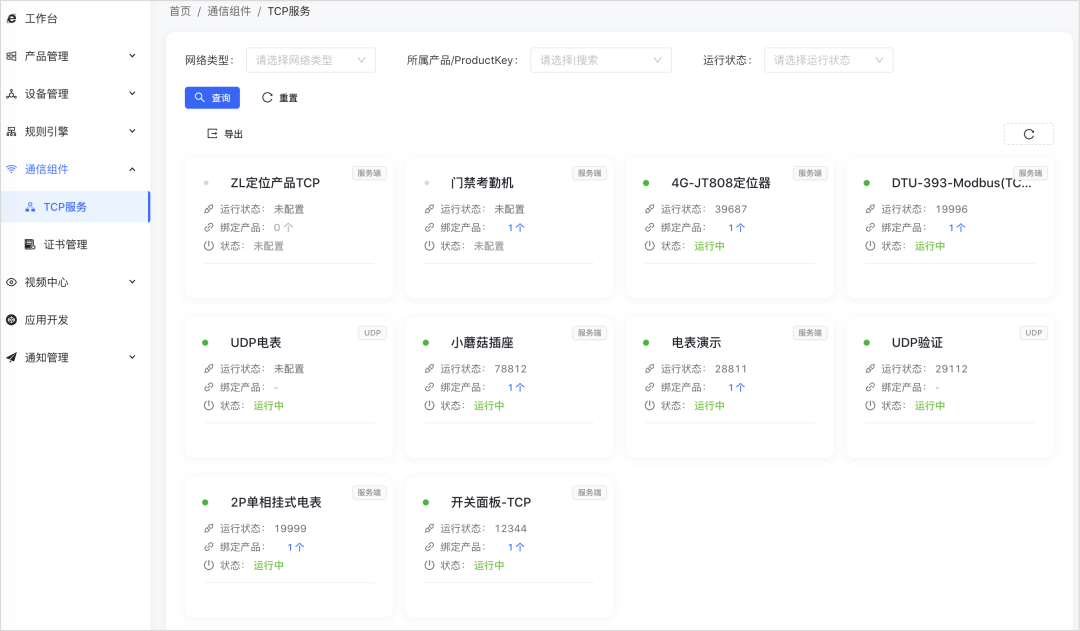Select the TCP服务 menu item
The width and height of the screenshot is (1080, 631).
tap(74, 207)
